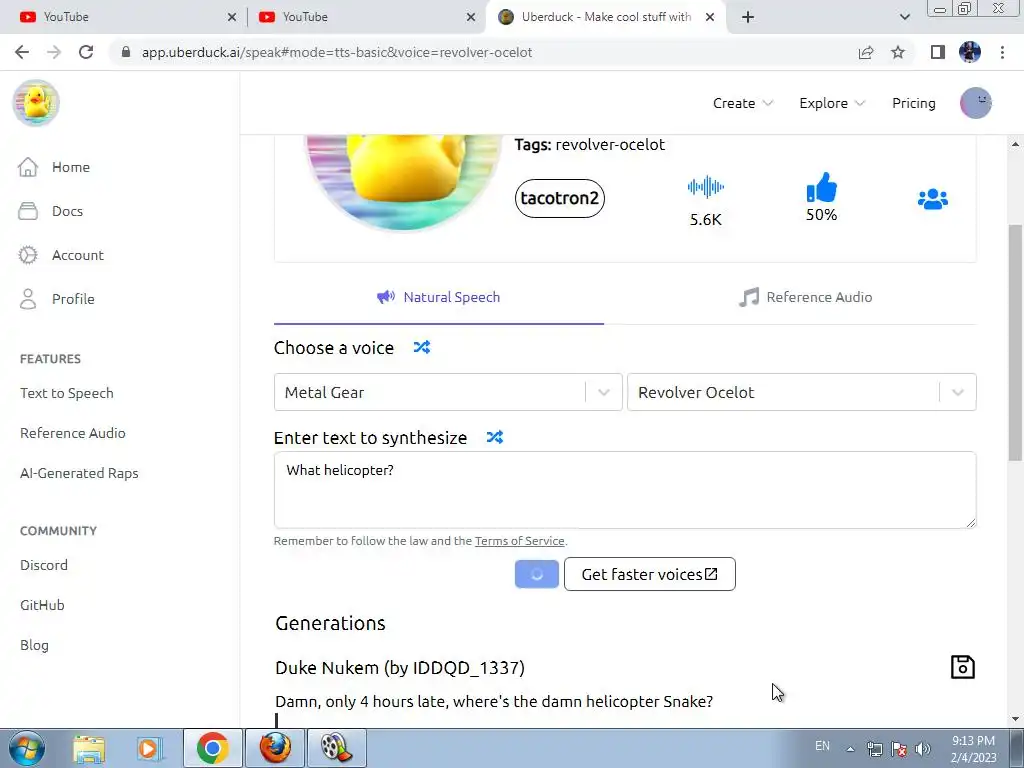The width and height of the screenshot is (1024, 768).
Task: Reload the page in Chrome
Action: 86,52
